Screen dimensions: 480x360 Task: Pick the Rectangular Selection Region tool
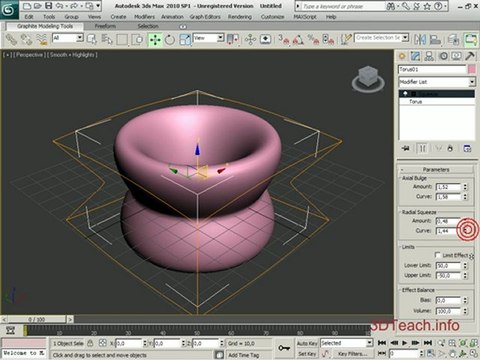122,40
